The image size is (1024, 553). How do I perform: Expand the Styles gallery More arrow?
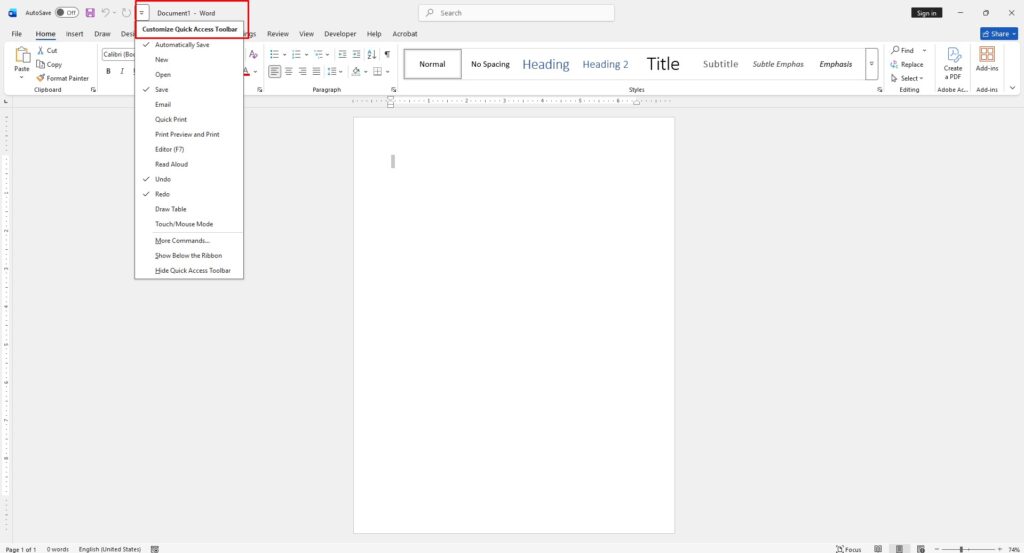(x=871, y=64)
